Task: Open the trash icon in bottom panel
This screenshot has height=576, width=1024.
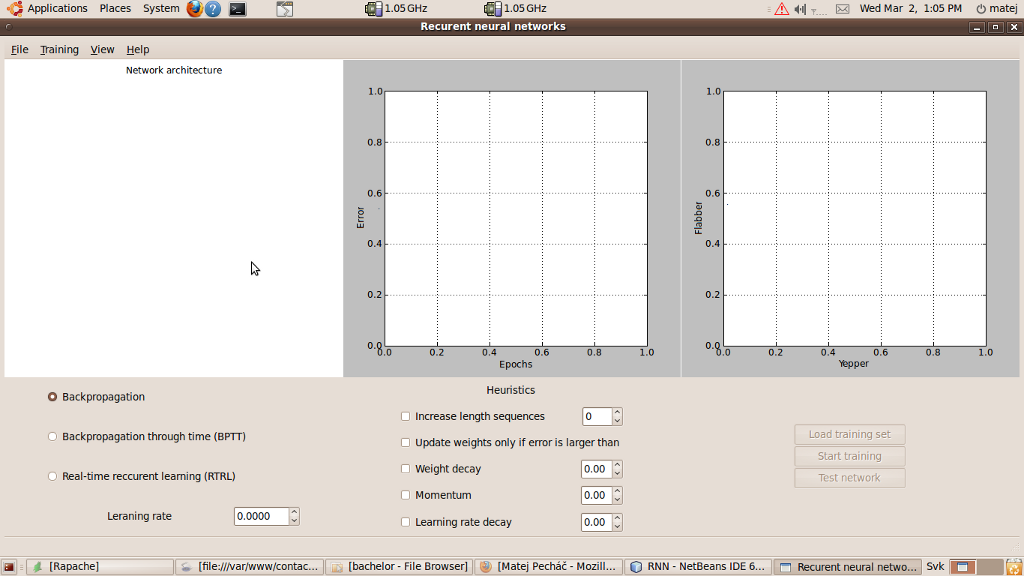Action: [x=1013, y=567]
